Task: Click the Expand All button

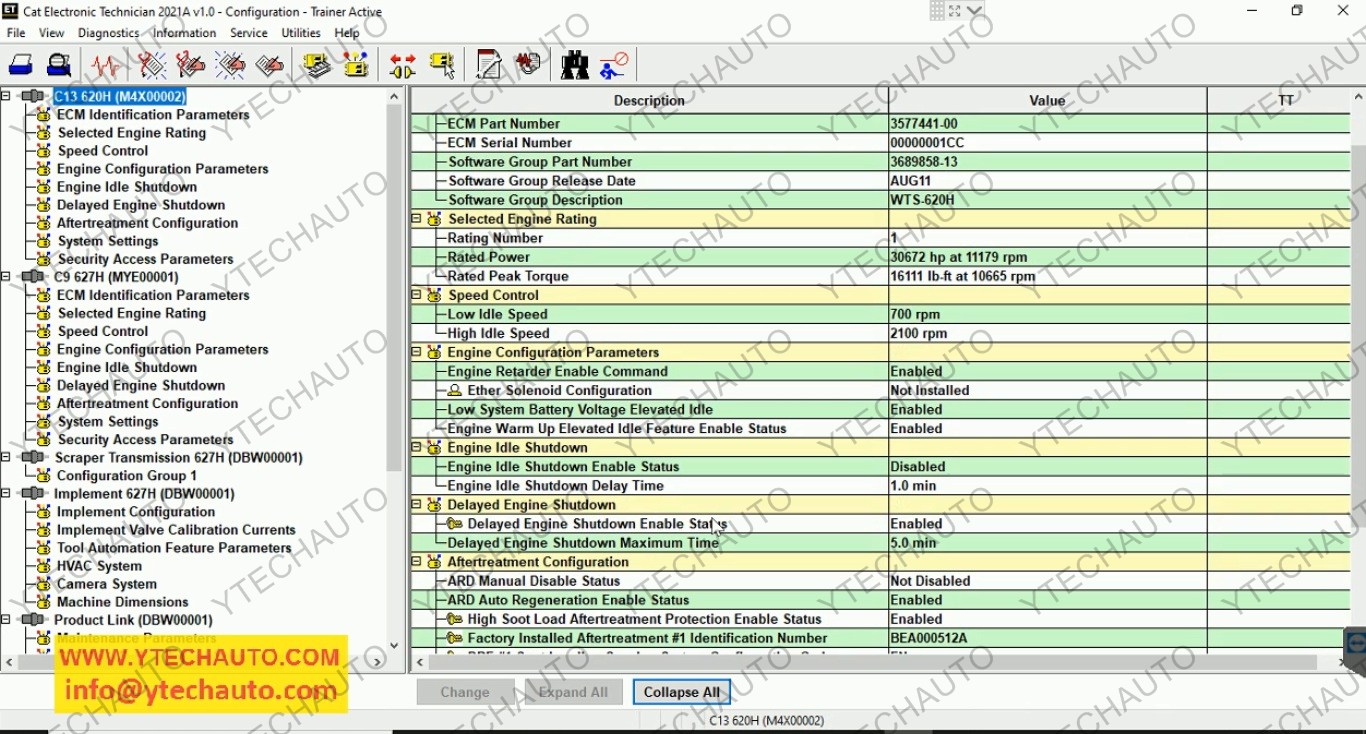Action: tap(573, 692)
